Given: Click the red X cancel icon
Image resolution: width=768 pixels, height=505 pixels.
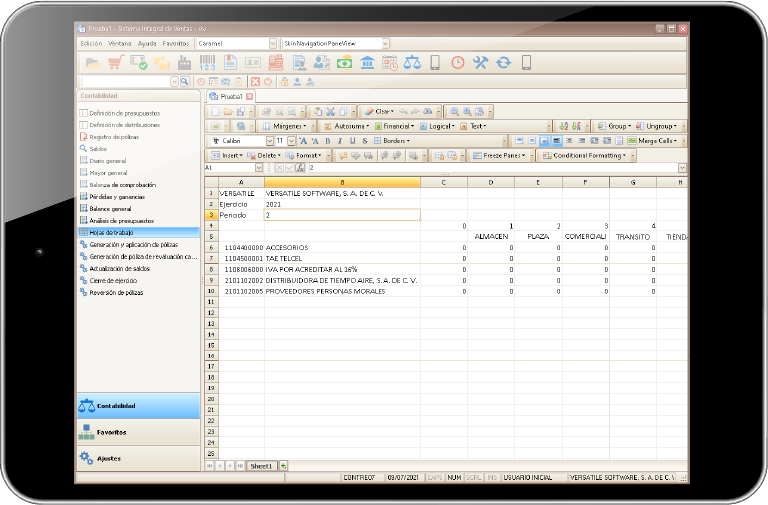Looking at the screenshot, I should point(255,82).
